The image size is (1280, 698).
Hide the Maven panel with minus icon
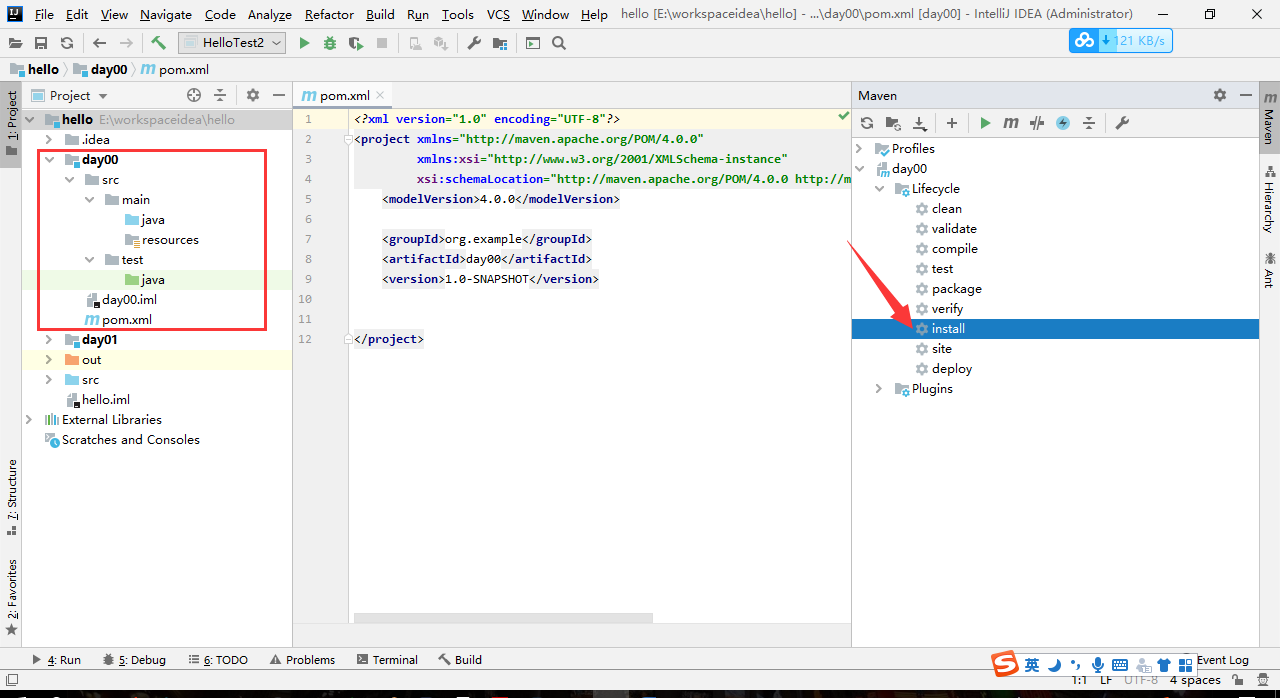[x=1246, y=95]
